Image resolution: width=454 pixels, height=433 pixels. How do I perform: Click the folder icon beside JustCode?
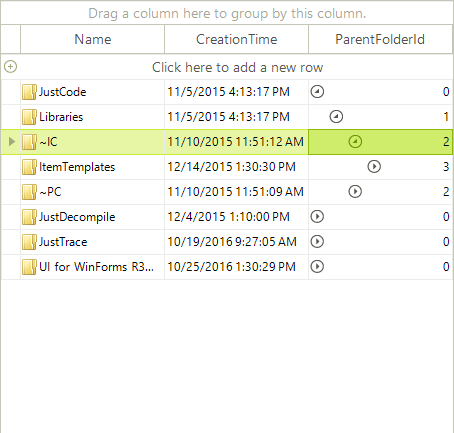pyautogui.click(x=29, y=92)
